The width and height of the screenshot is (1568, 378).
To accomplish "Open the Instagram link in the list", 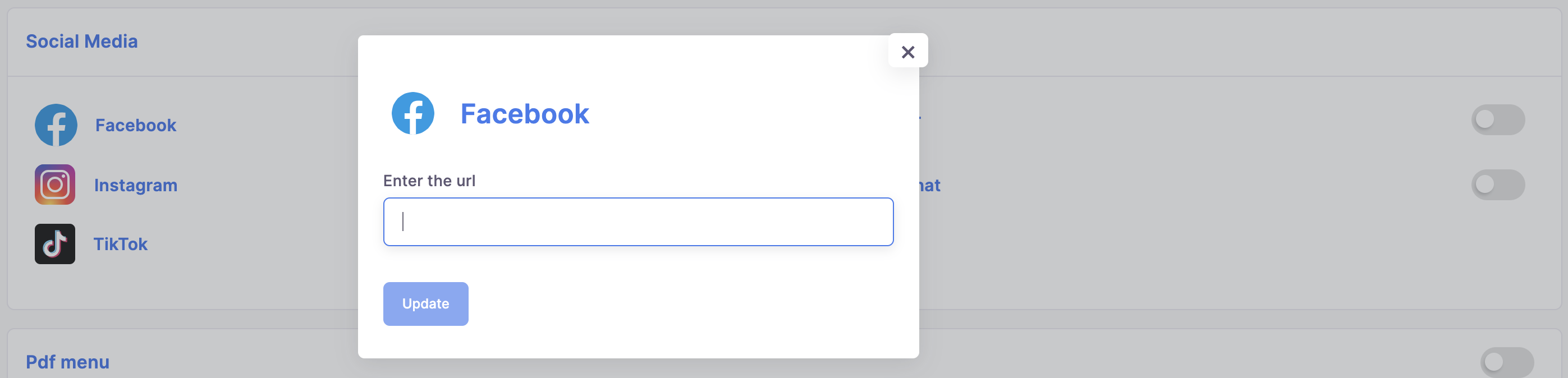I will click(136, 185).
